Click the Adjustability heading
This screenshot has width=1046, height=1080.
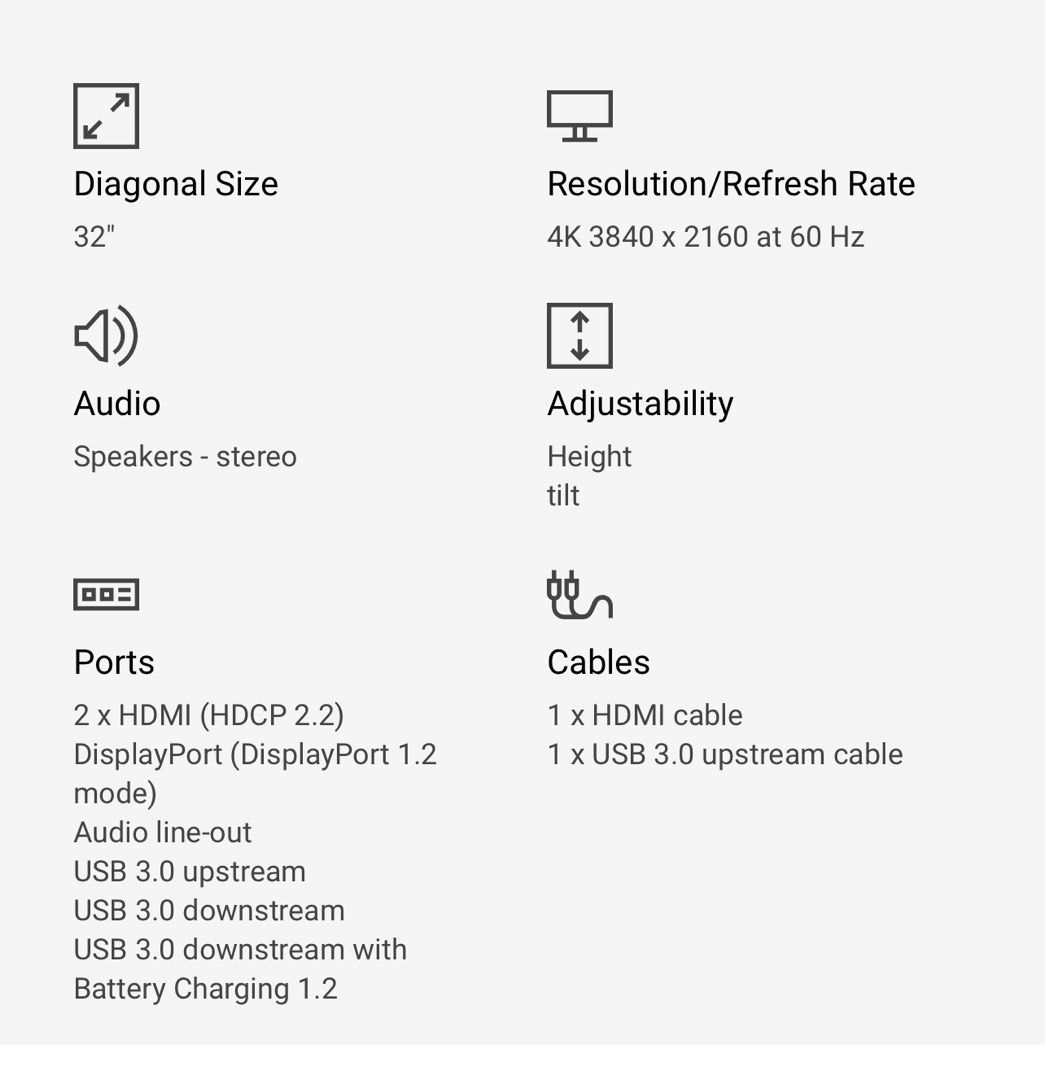640,404
